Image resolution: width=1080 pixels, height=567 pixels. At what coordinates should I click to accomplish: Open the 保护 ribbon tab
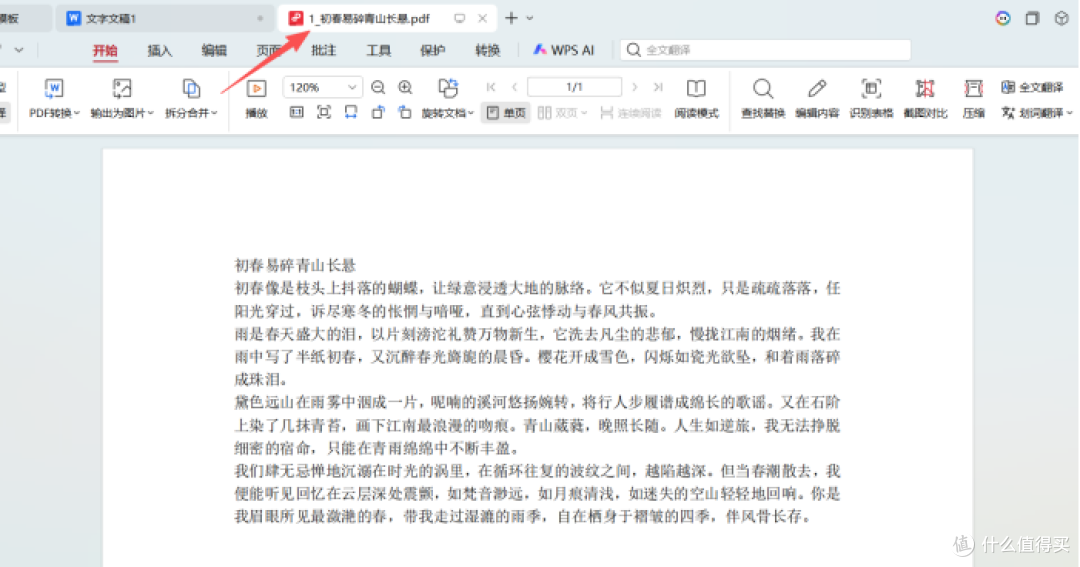click(x=433, y=50)
